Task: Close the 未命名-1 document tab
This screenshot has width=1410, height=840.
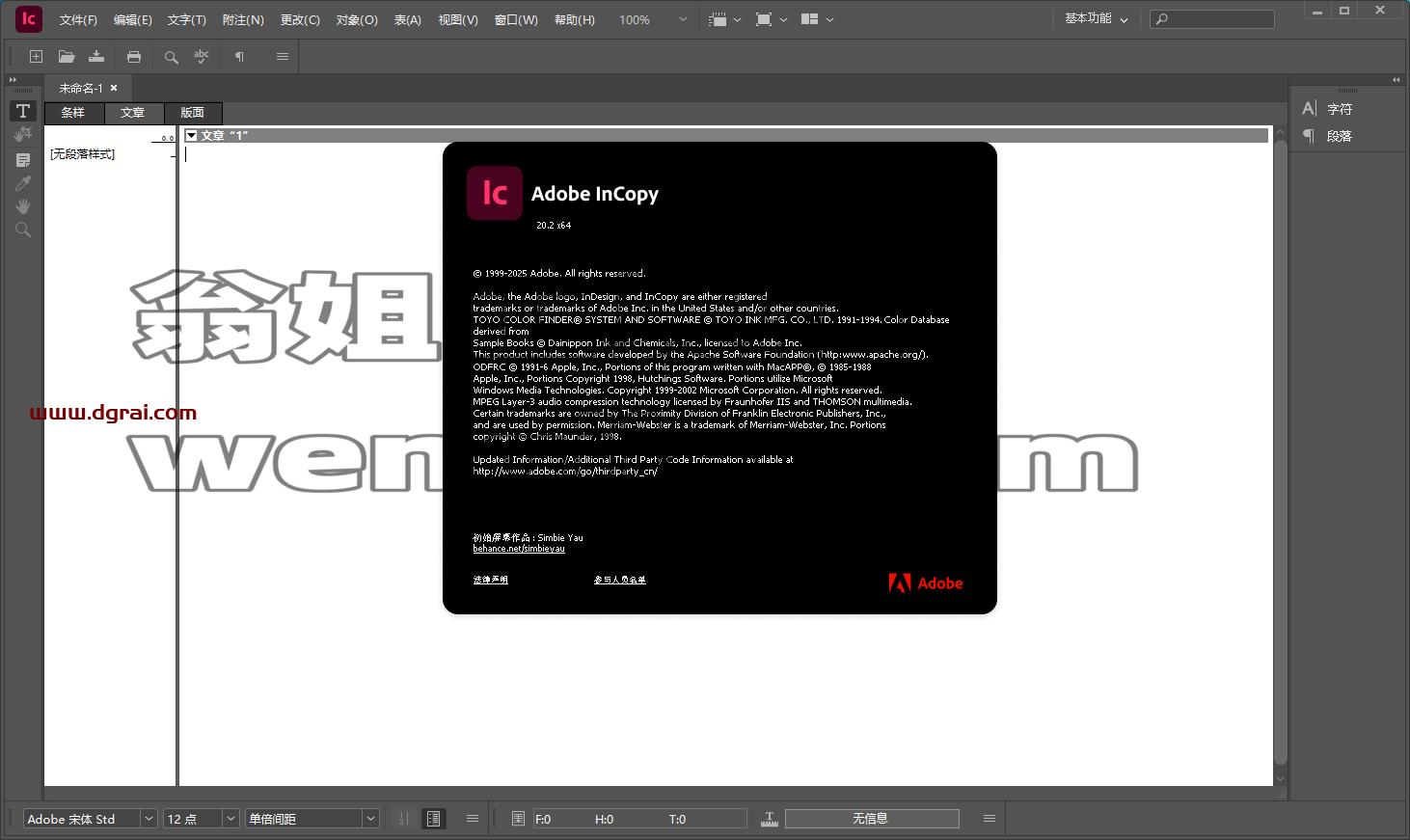Action: point(114,88)
